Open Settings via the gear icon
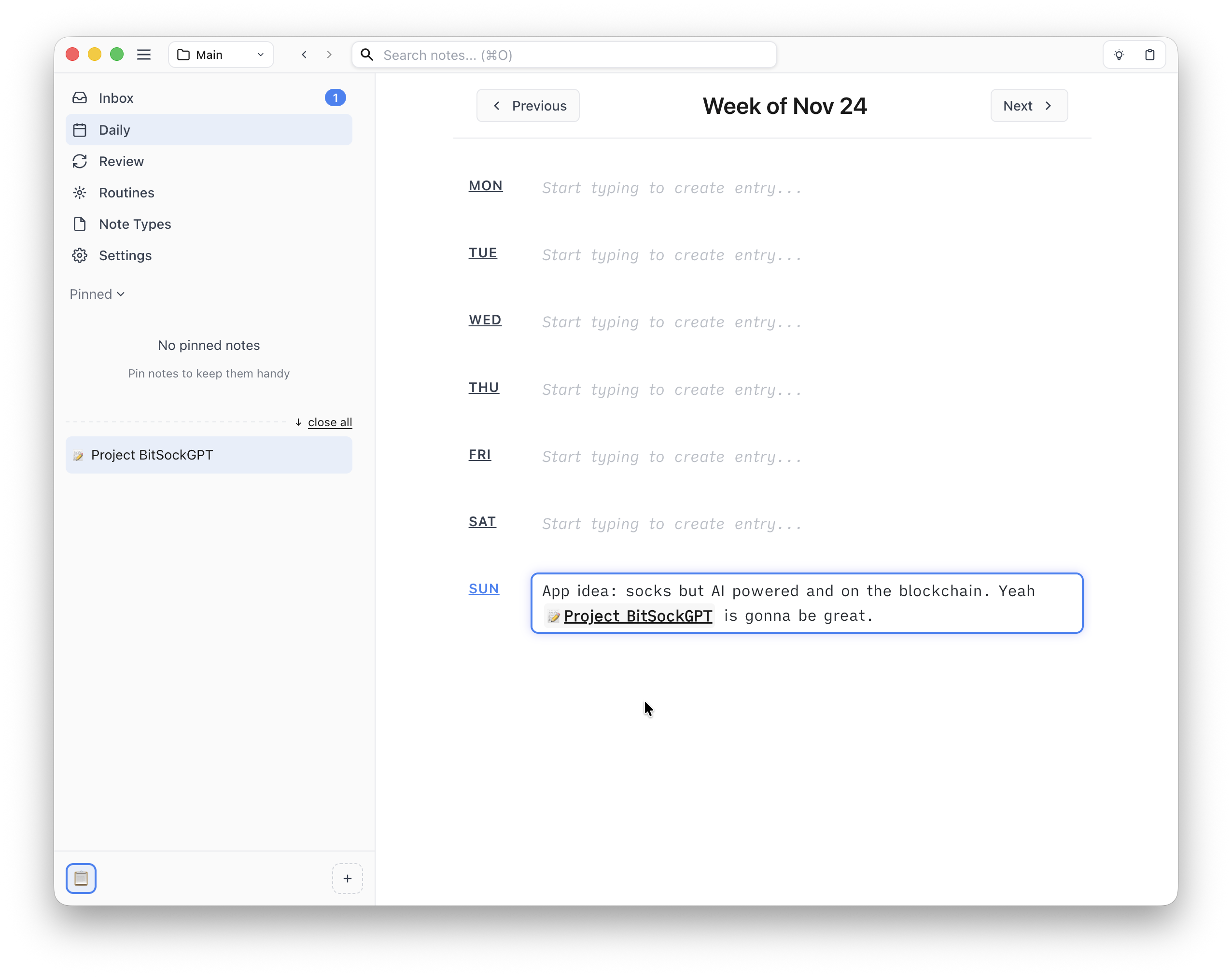The width and height of the screenshot is (1232, 977). click(80, 255)
